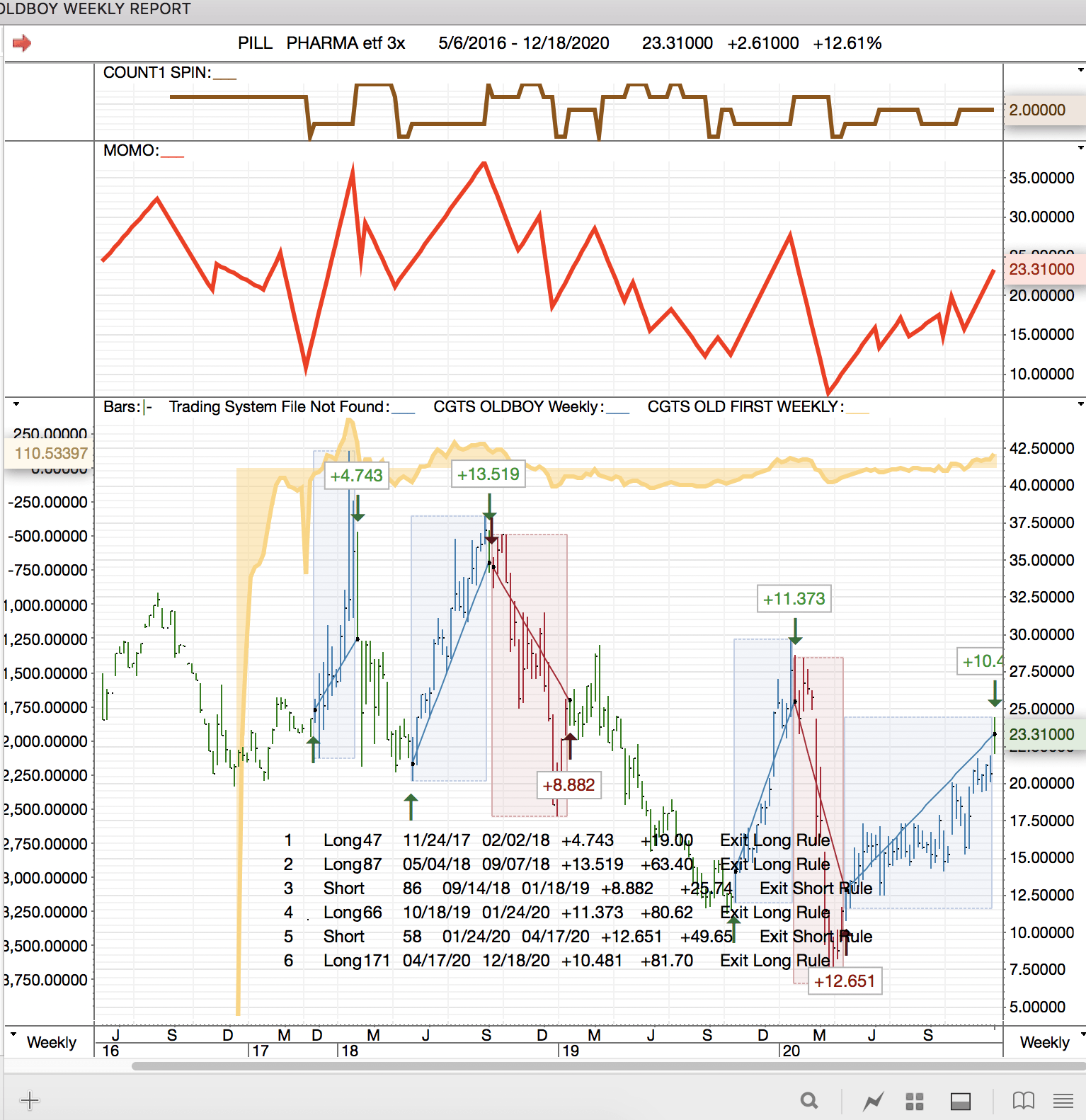
Task: Click the horizontal chart scrollbar
Action: pyautogui.click(x=608, y=1066)
